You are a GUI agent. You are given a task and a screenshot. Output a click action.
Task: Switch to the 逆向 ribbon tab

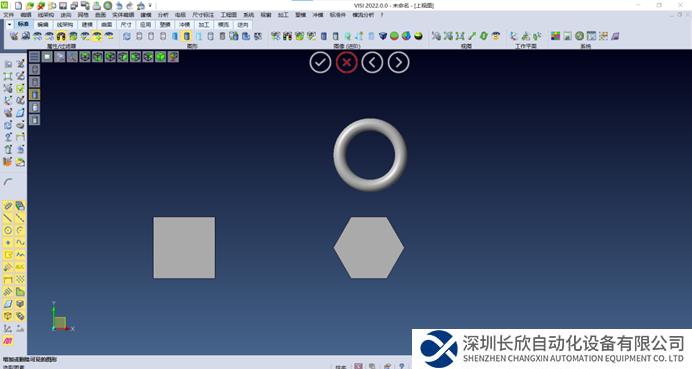tap(243, 24)
